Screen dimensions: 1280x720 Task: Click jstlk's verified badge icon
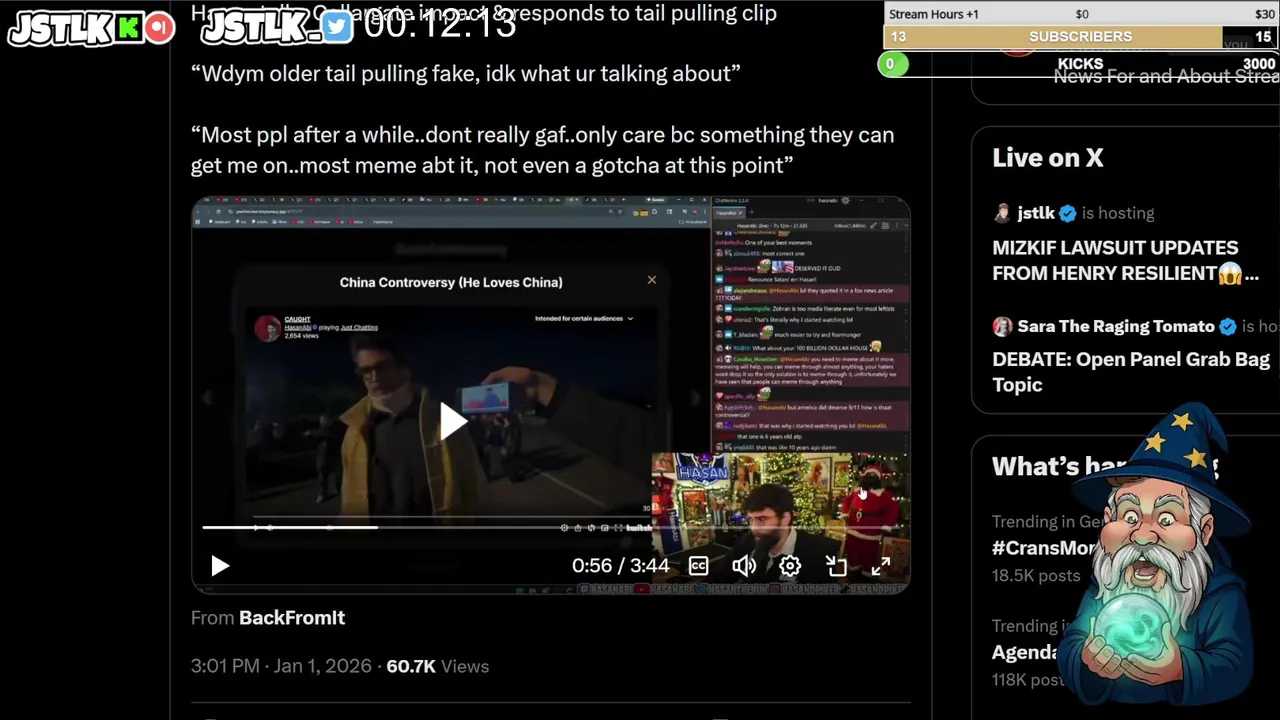tap(1067, 213)
